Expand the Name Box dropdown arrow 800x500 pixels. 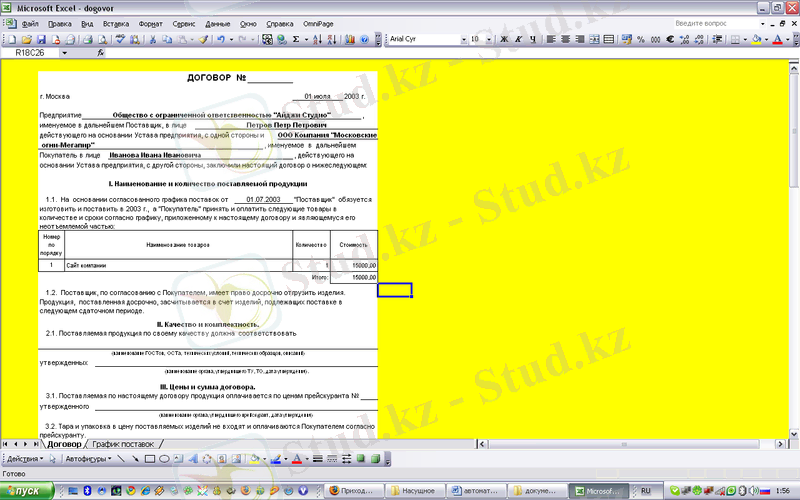click(64, 53)
